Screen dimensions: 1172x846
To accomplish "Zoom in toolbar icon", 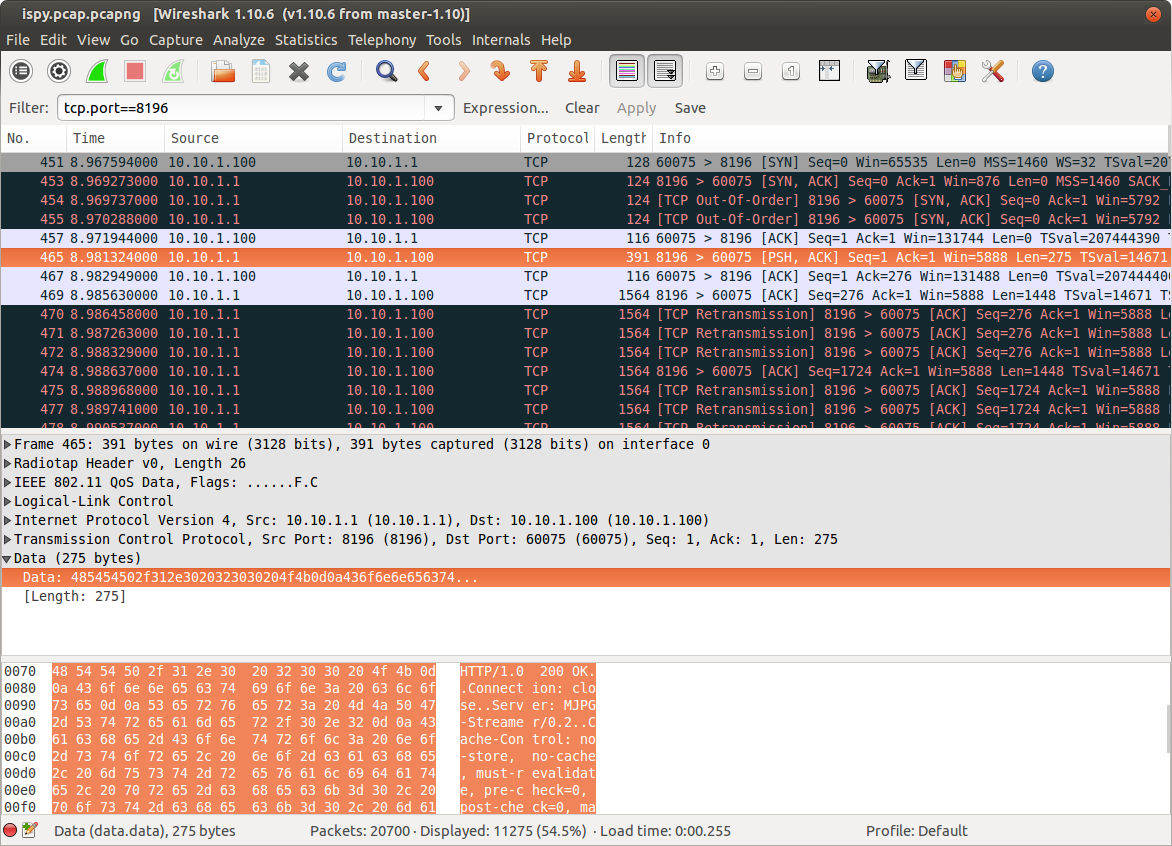I will click(x=715, y=71).
